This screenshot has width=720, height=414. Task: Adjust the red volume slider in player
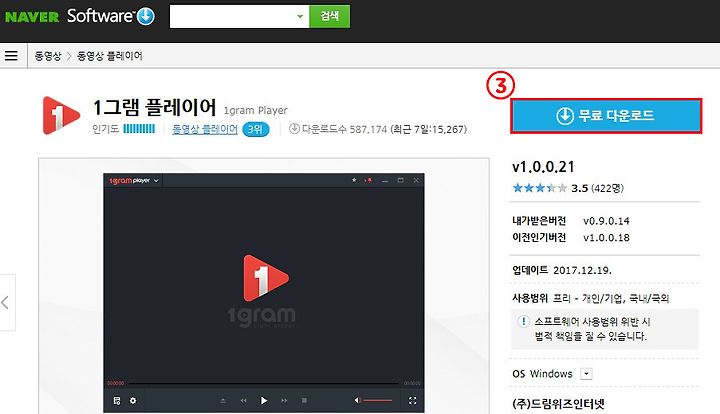pyautogui.click(x=377, y=401)
